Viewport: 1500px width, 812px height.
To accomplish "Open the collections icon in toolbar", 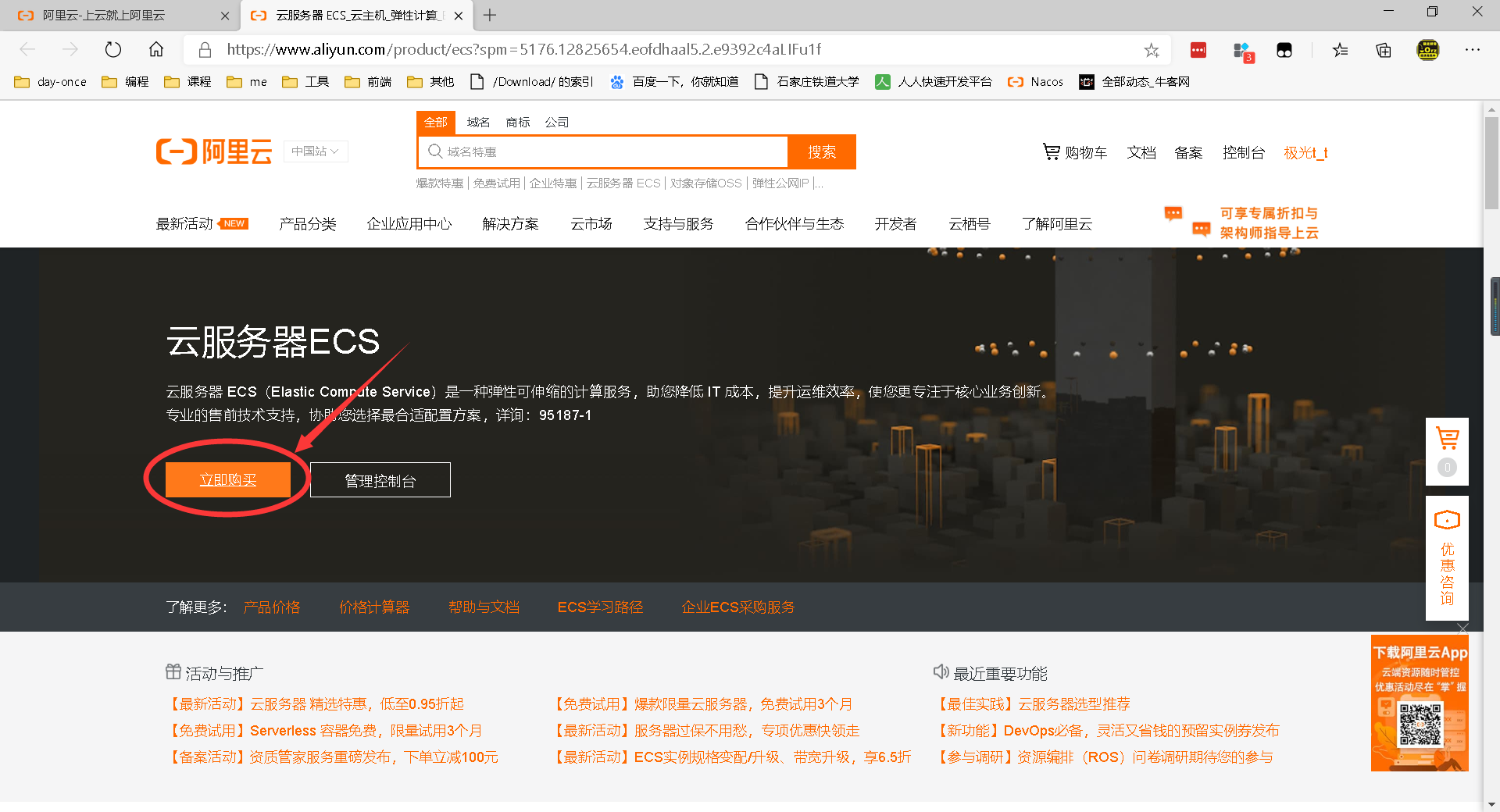I will (x=1384, y=50).
